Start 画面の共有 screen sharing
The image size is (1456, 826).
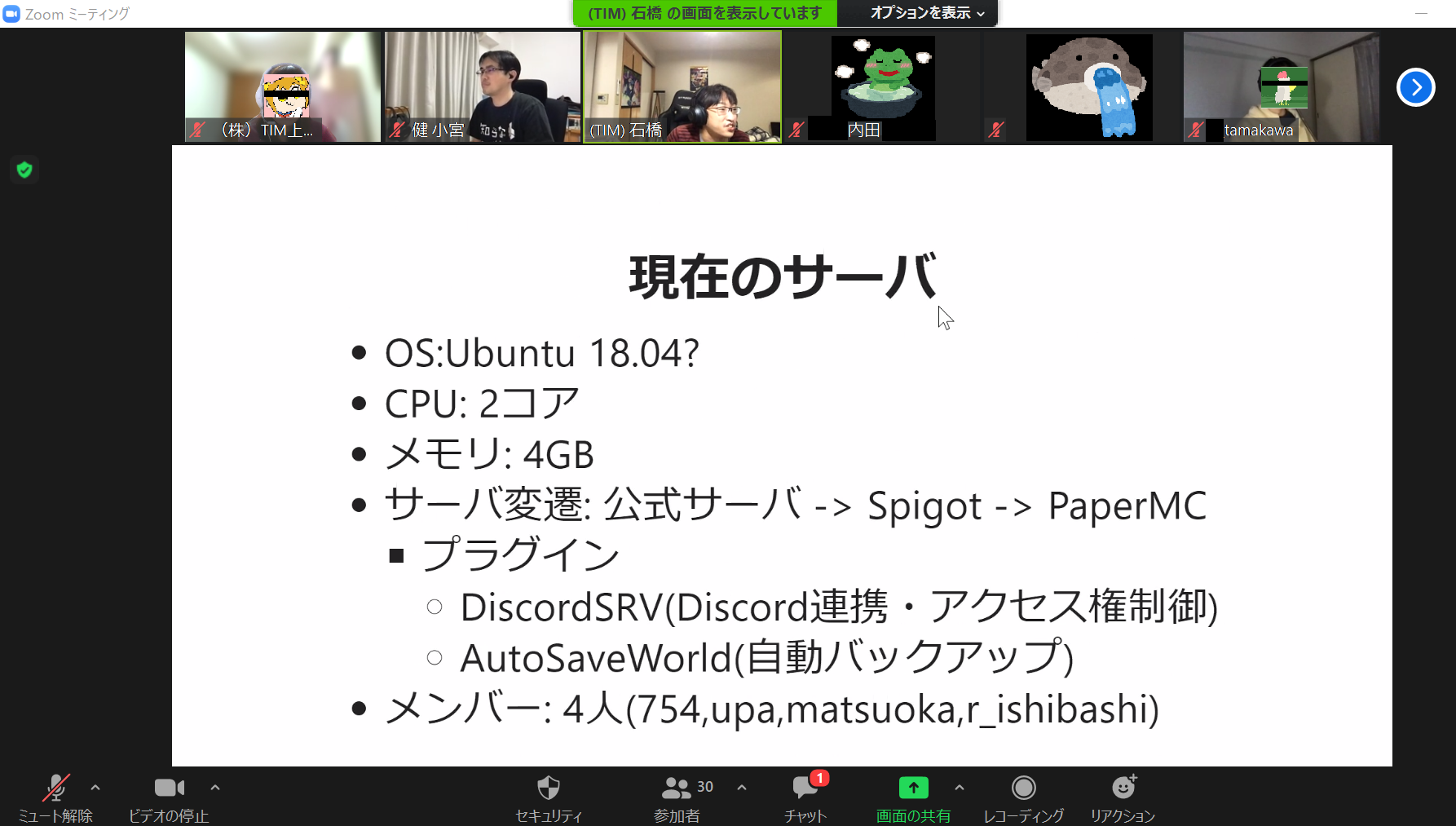pos(913,798)
